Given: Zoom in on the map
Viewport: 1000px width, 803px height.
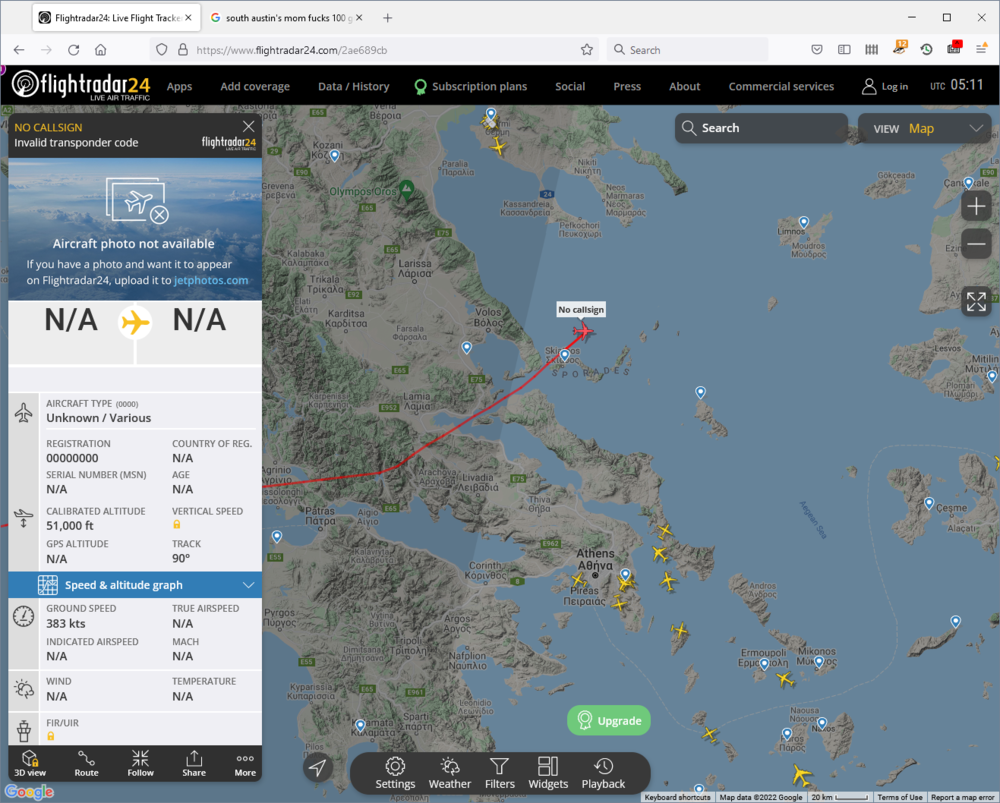Looking at the screenshot, I should [976, 207].
